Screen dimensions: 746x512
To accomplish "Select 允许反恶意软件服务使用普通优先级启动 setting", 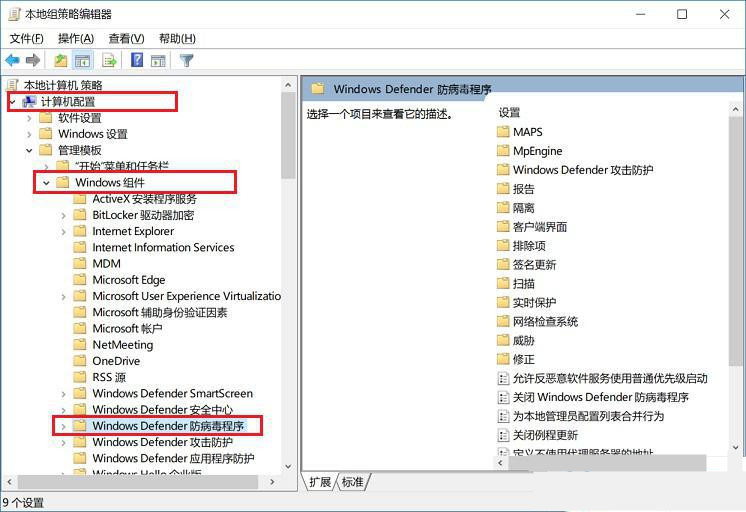I will coord(602,378).
